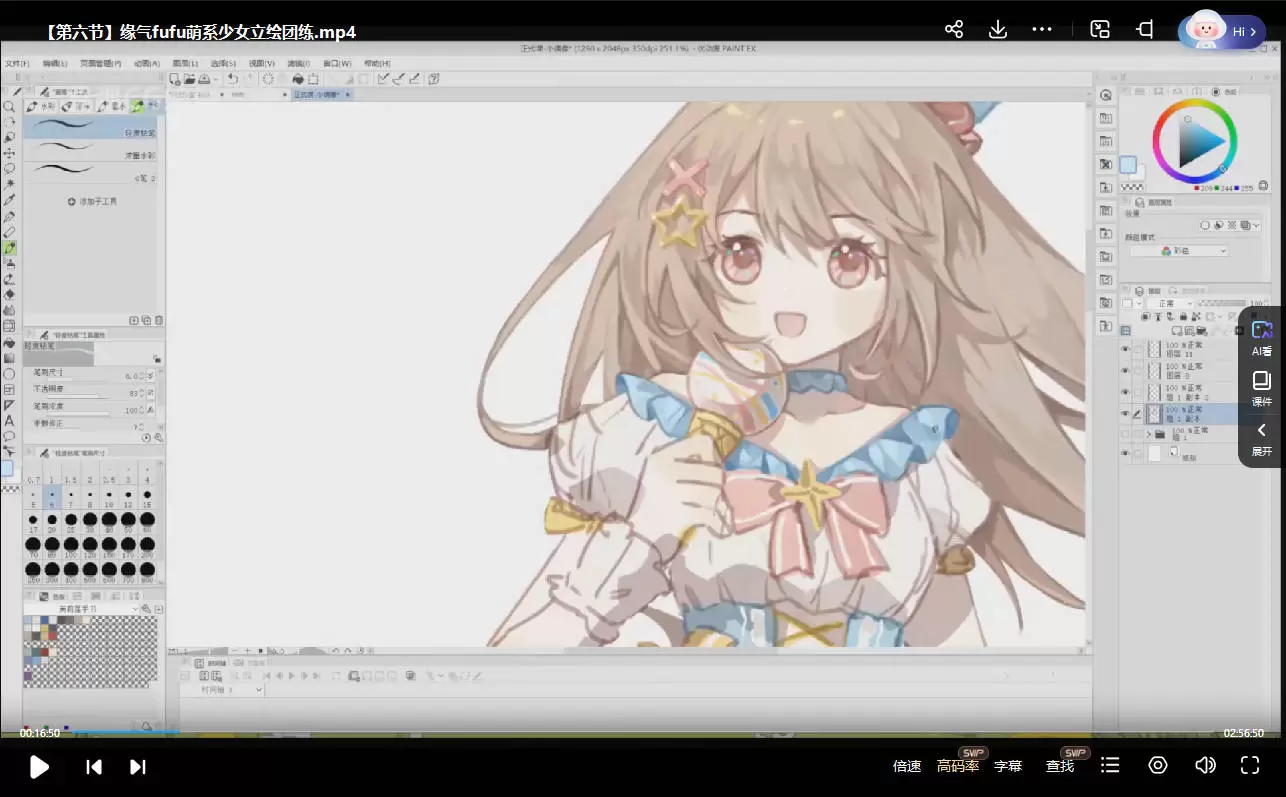Tick the second box on the 图层 9 row
Image resolution: width=1286 pixels, height=797 pixels.
tap(1138, 370)
